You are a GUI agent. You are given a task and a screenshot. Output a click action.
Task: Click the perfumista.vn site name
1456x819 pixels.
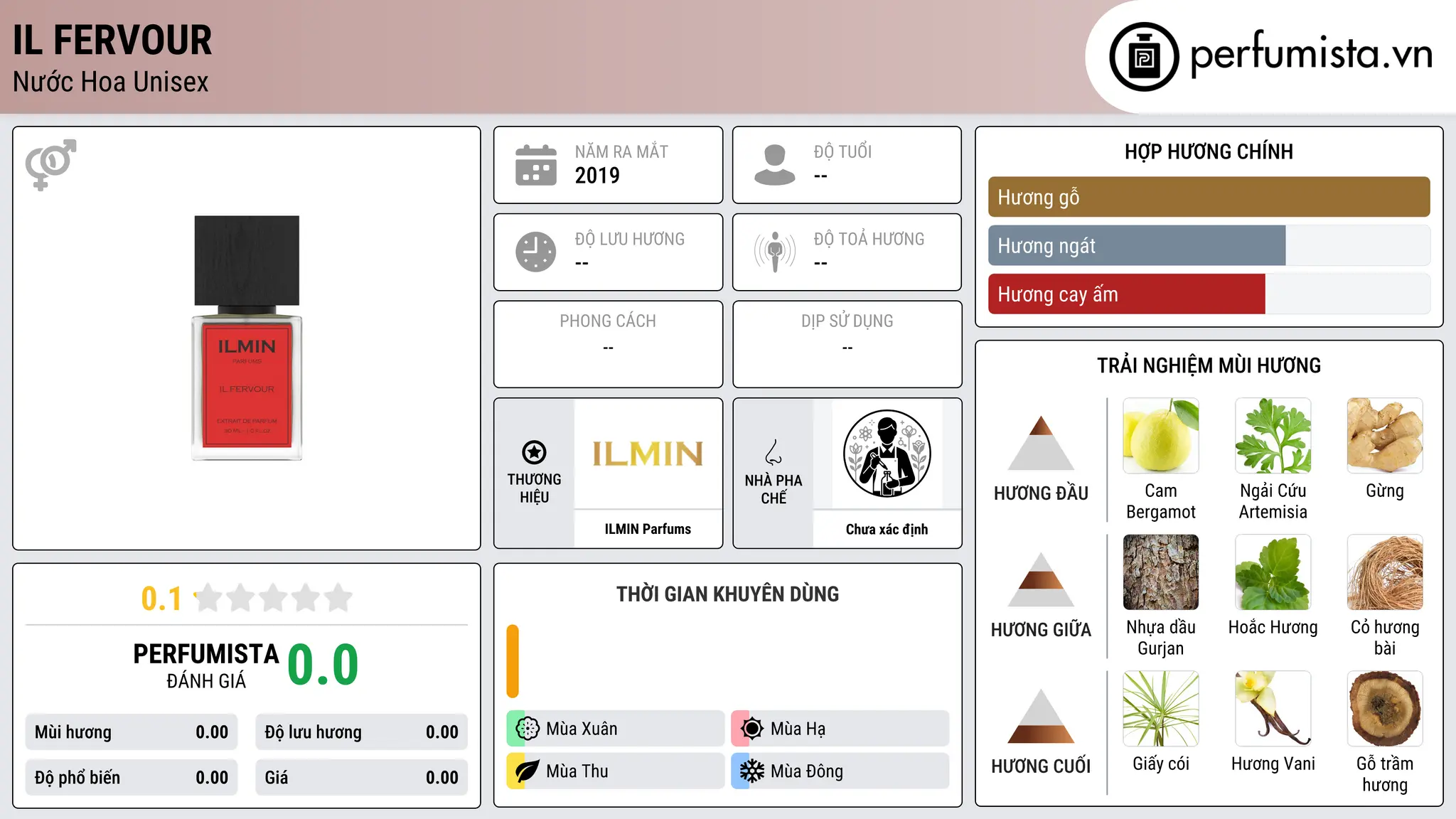tap(1312, 55)
